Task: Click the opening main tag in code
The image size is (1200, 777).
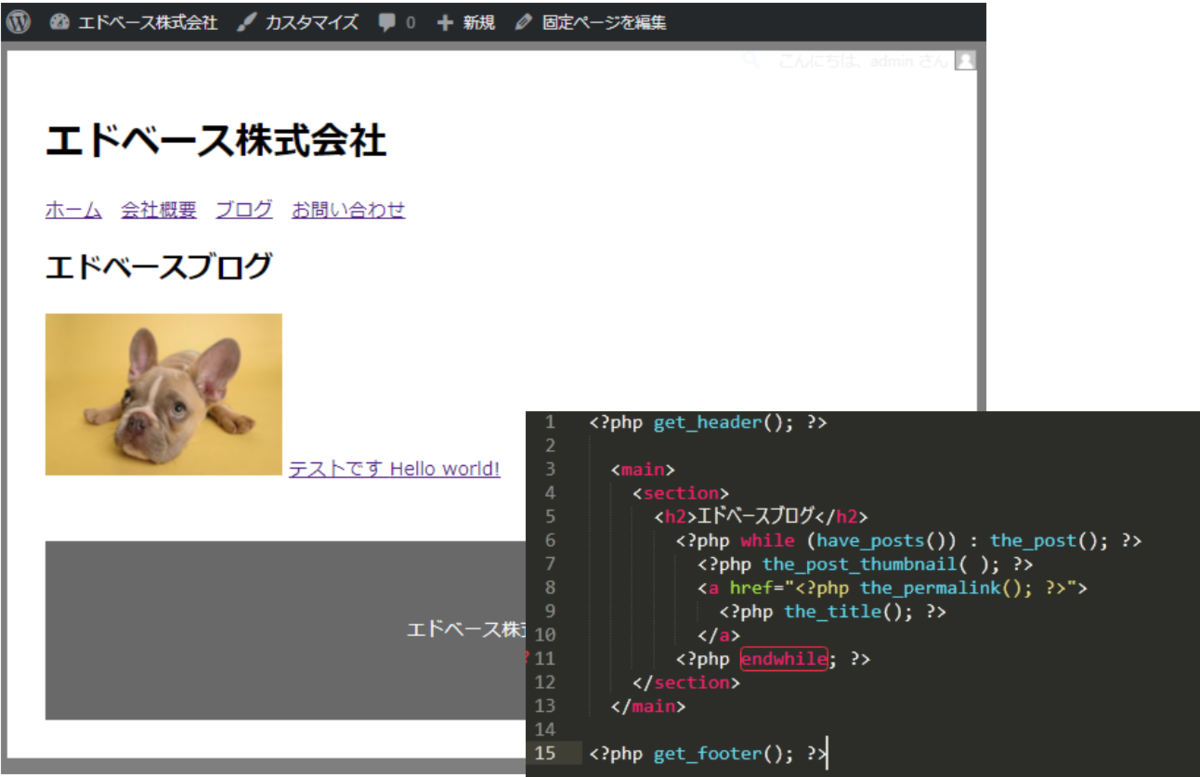Action: click(643, 469)
